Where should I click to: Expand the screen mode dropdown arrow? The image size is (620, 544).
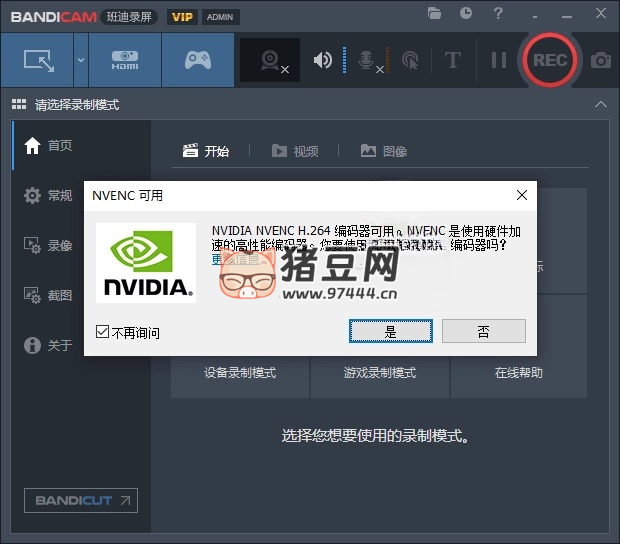(81, 60)
